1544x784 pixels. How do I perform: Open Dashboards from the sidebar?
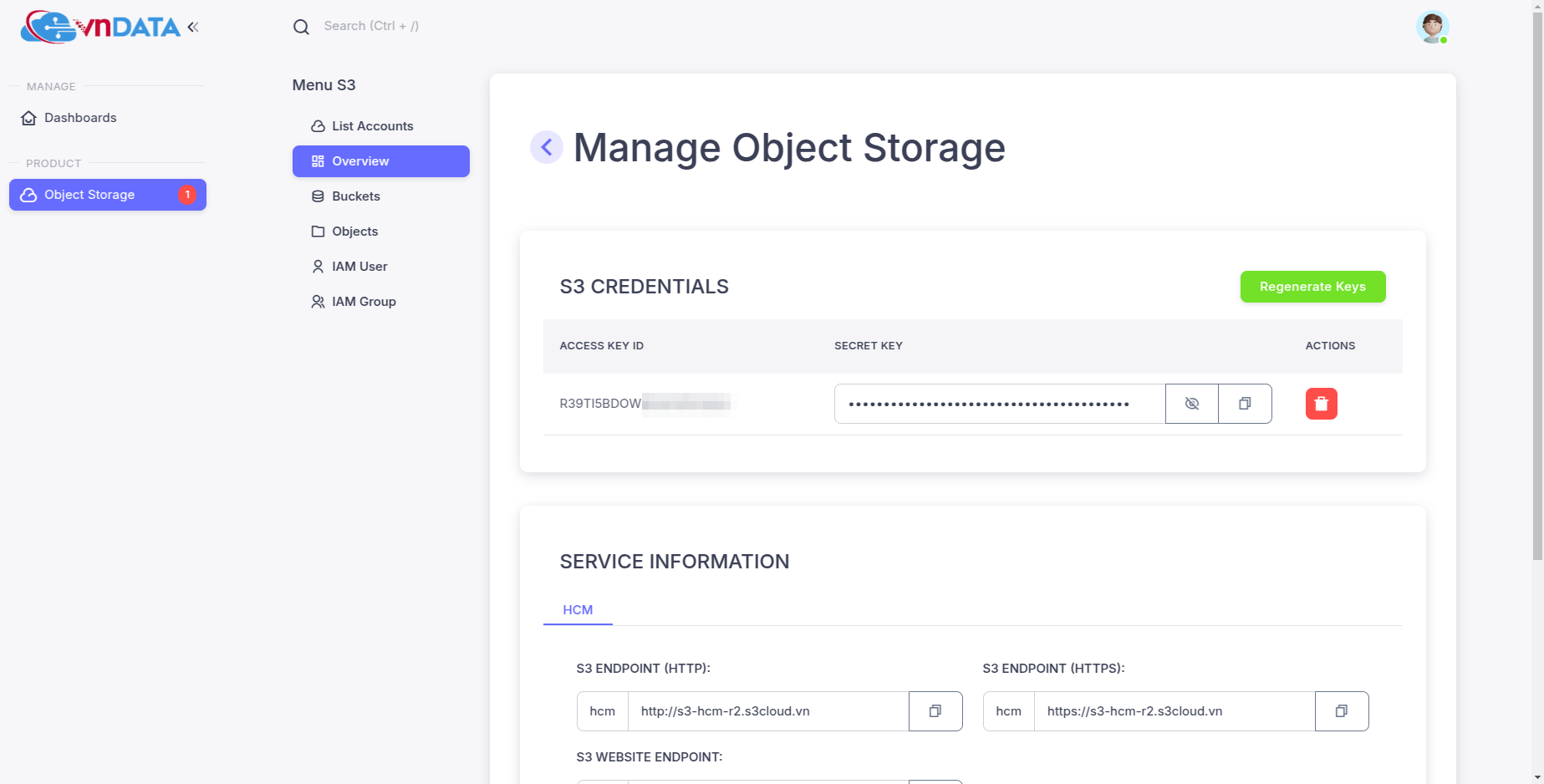pos(80,118)
